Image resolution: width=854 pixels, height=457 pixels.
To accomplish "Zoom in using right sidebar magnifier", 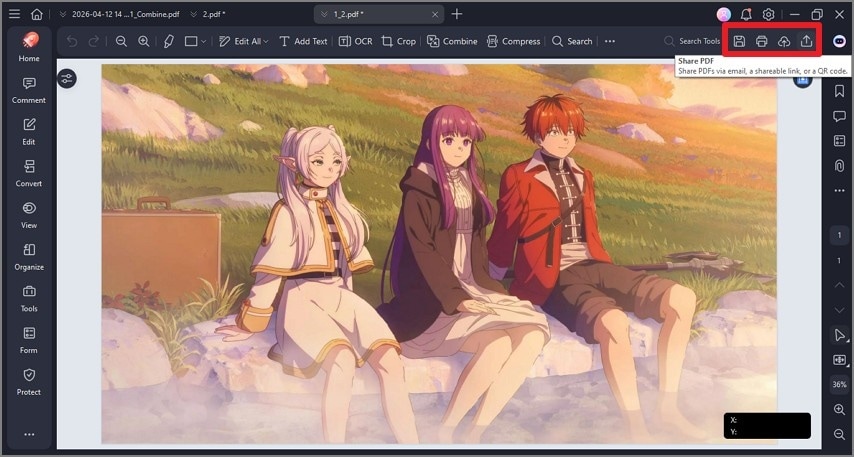I will pyautogui.click(x=839, y=410).
